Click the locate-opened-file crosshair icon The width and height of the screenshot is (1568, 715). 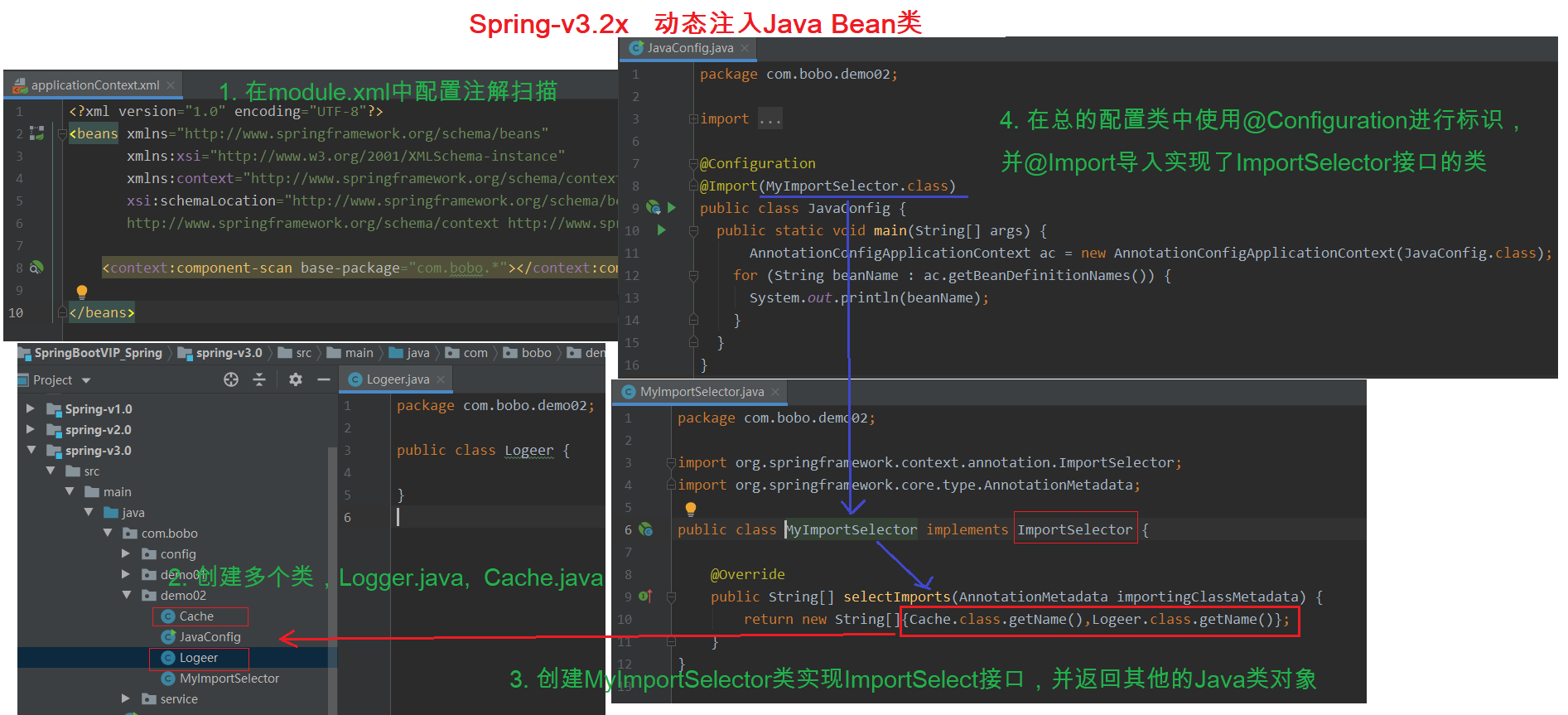point(231,379)
